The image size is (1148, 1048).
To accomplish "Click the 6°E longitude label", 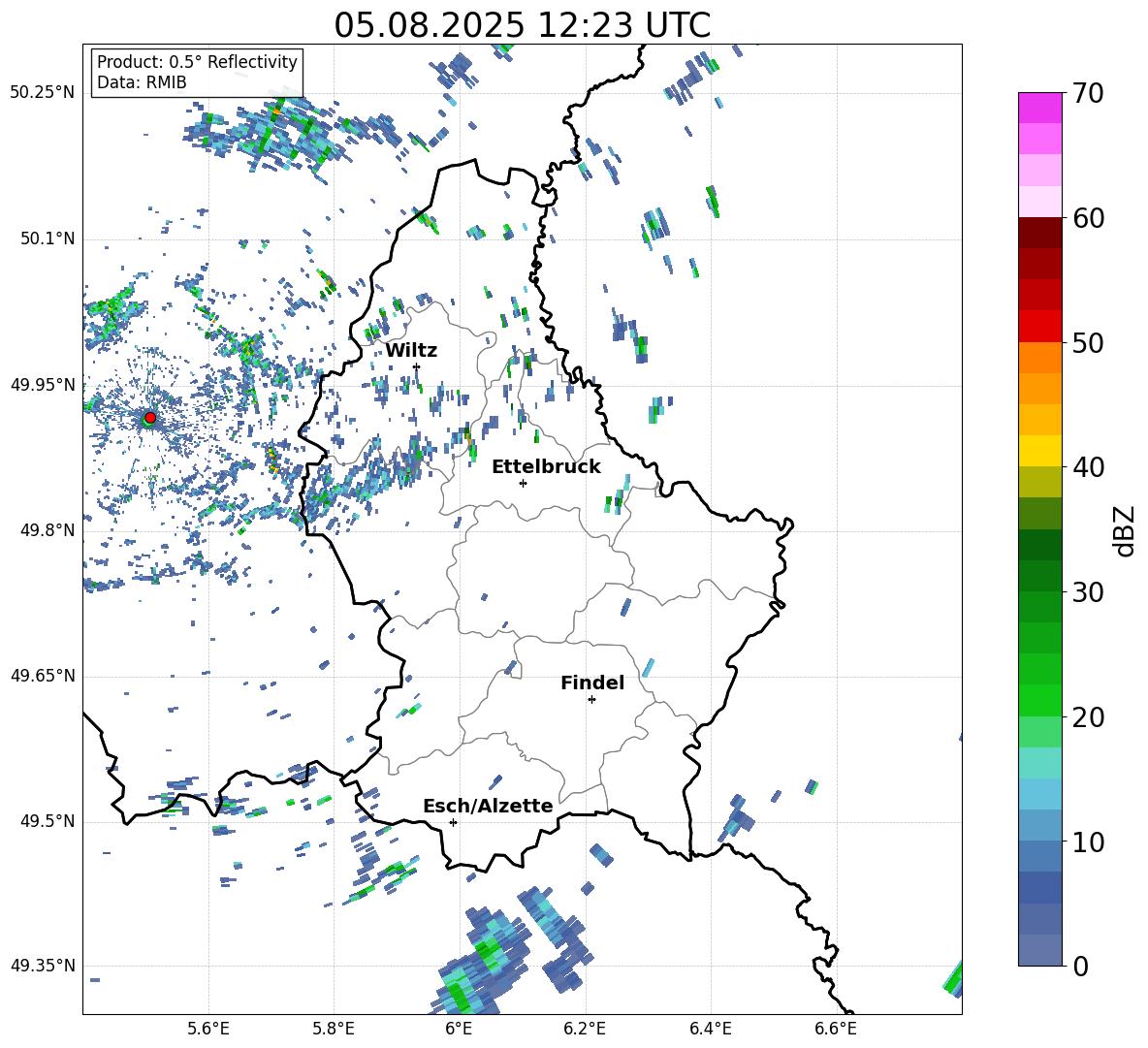I will click(459, 1029).
